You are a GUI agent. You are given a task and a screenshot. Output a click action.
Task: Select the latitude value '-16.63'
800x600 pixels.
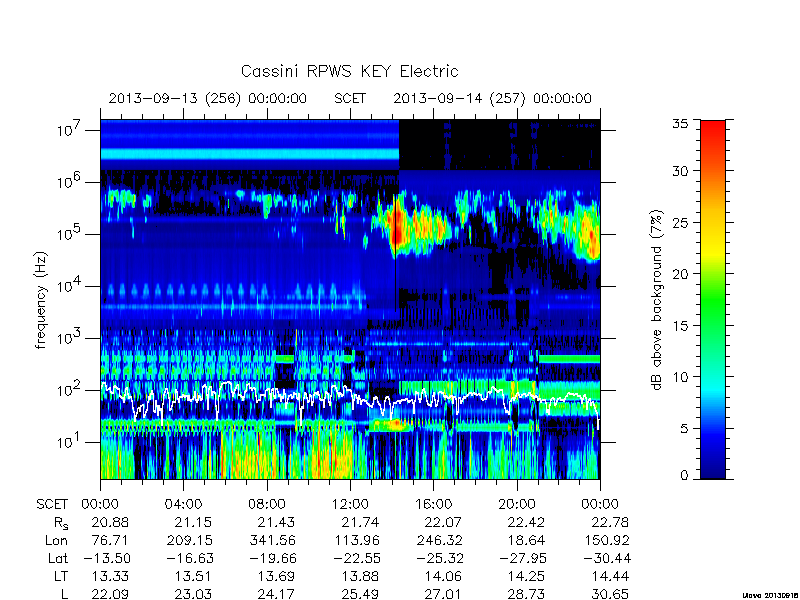point(190,559)
